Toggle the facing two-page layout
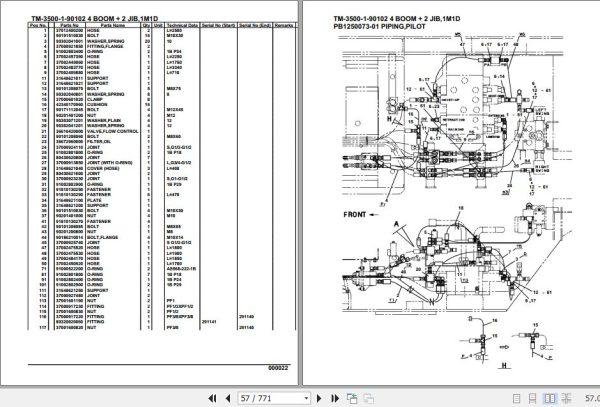 pos(549,398)
